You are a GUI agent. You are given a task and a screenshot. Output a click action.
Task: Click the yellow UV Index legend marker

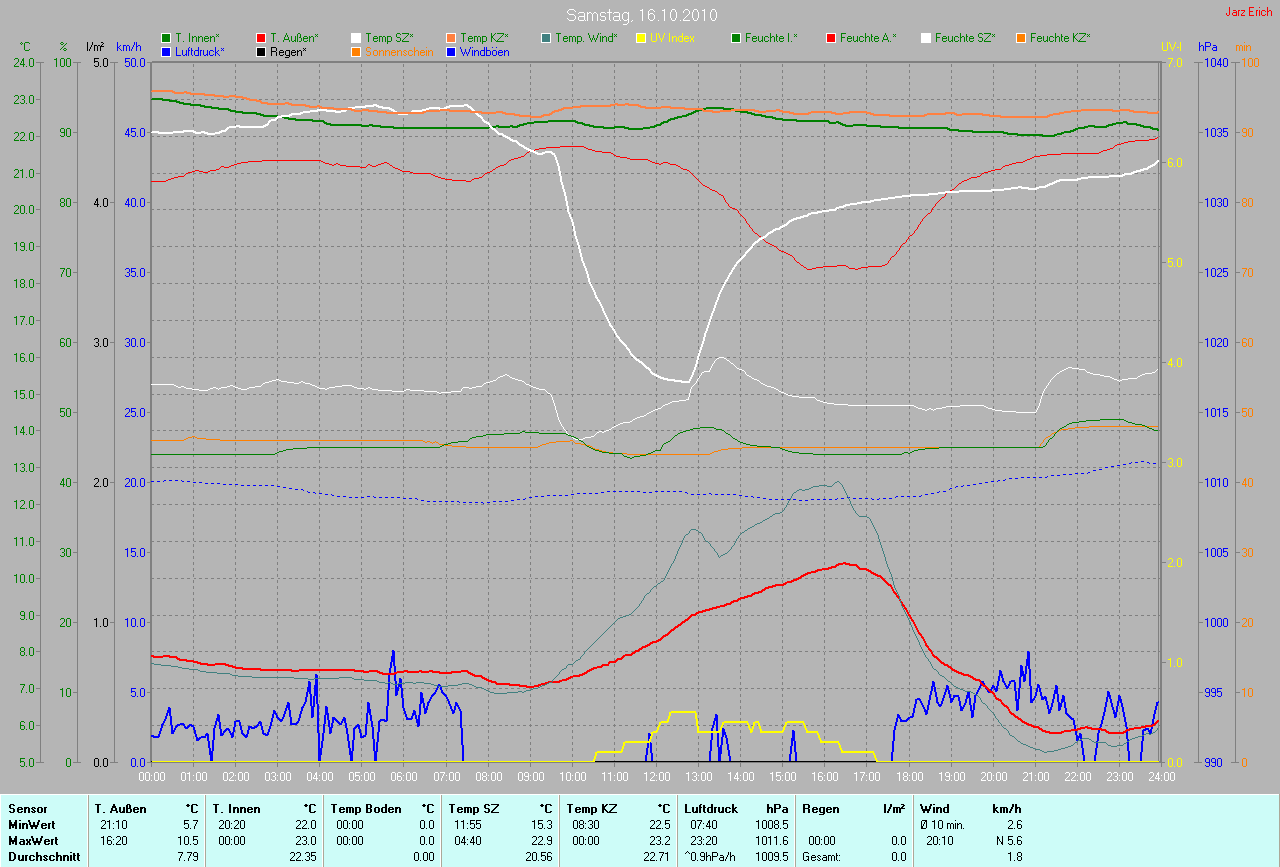click(641, 38)
